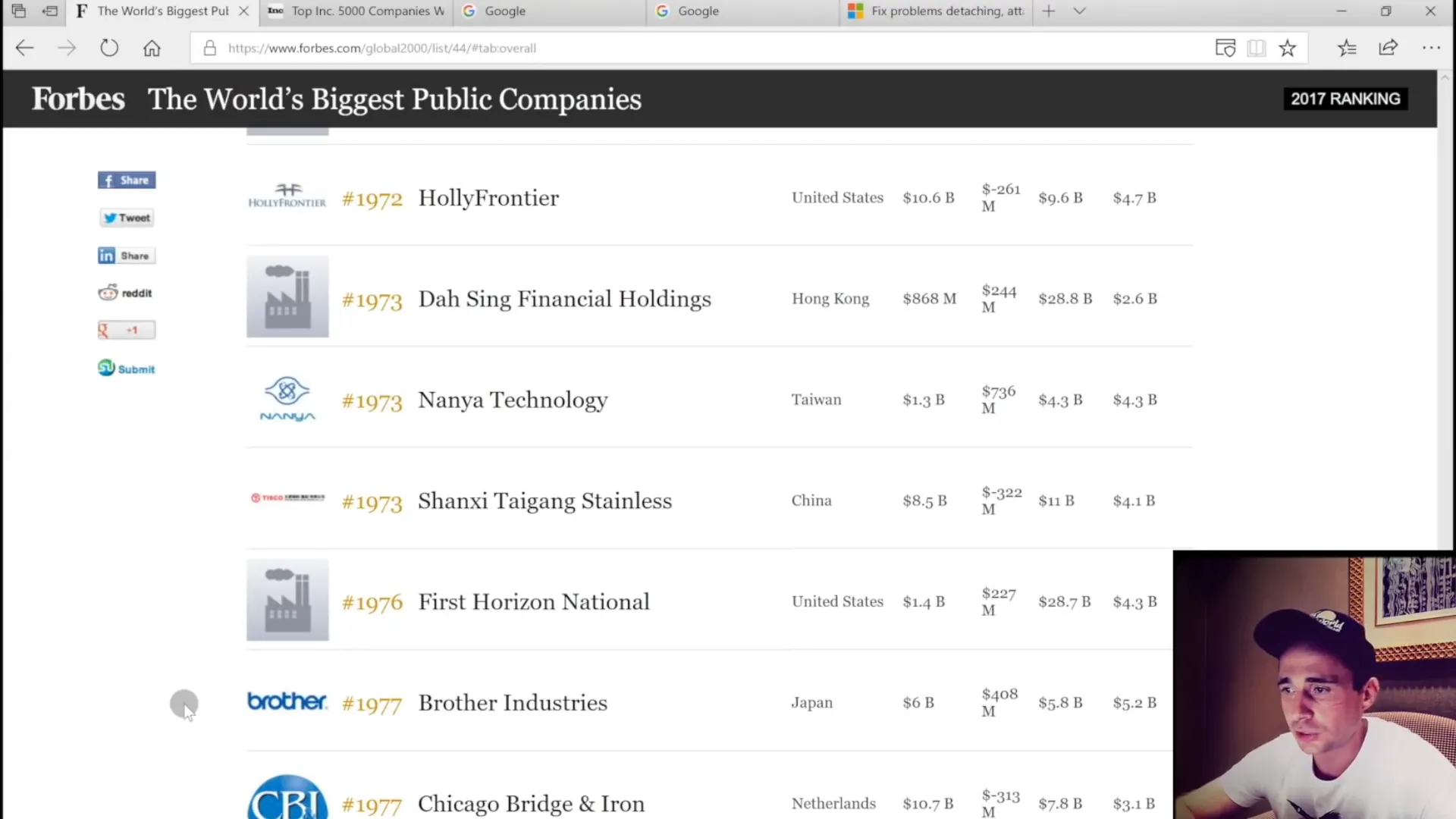
Task: Click the HollyFrontier company logo
Action: [287, 196]
